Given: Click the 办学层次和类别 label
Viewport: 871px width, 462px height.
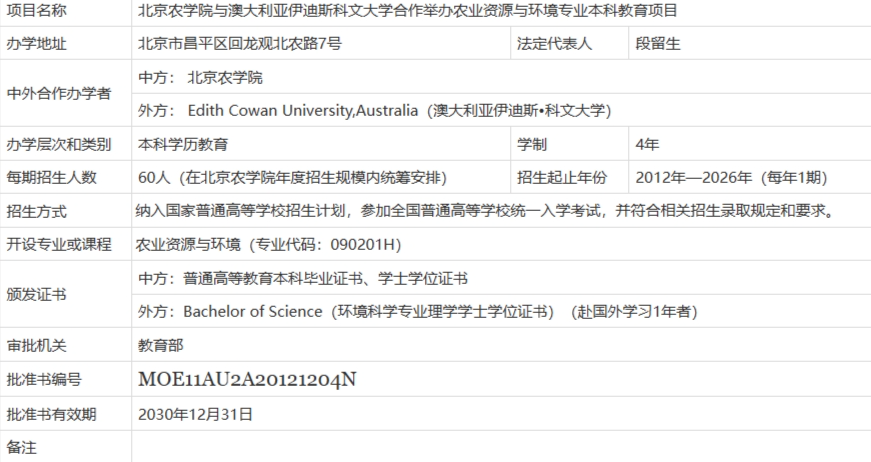Looking at the screenshot, I should coord(59,144).
